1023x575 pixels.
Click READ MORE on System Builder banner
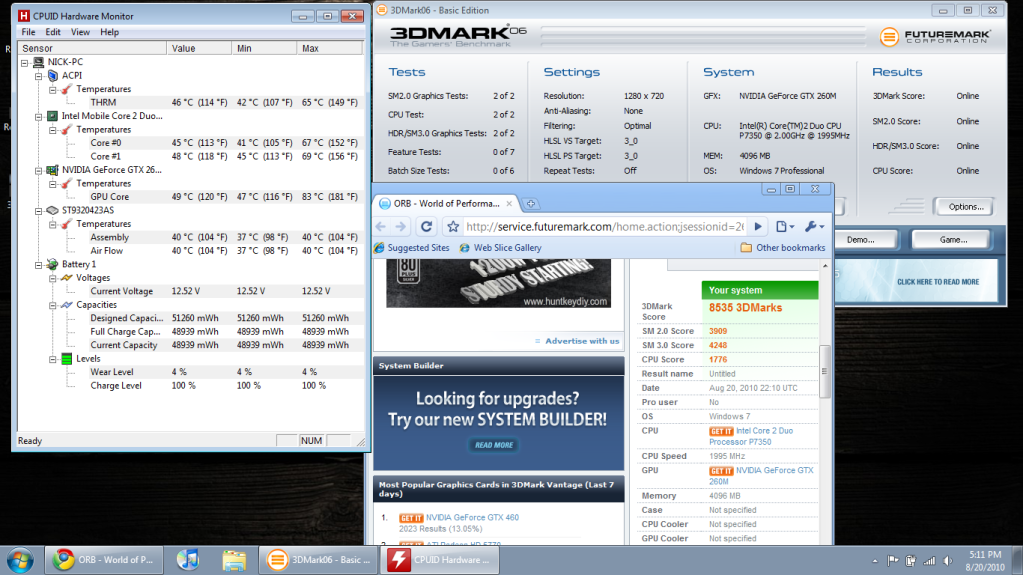point(493,445)
